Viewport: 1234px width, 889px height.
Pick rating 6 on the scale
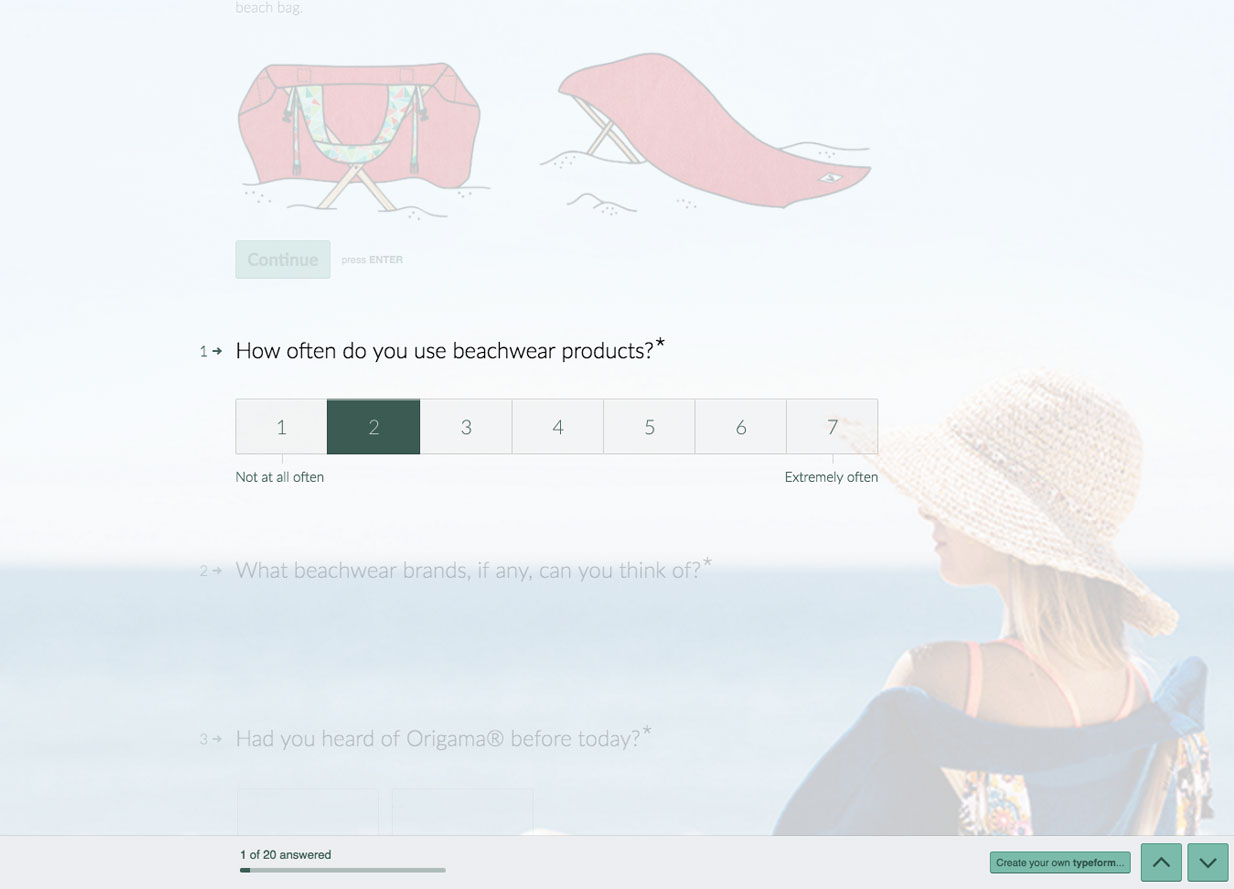click(741, 427)
